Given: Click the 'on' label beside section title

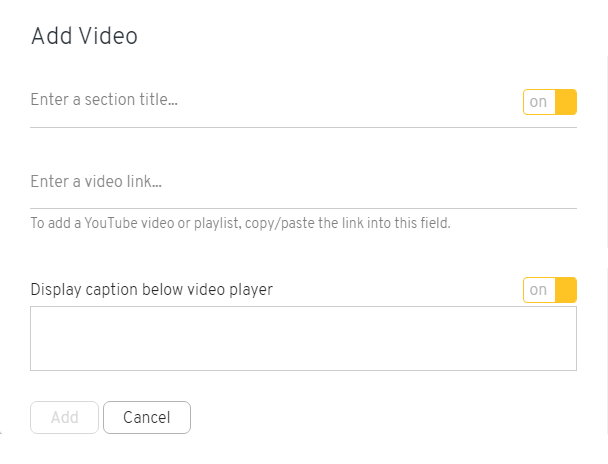Looking at the screenshot, I should (x=538, y=102).
